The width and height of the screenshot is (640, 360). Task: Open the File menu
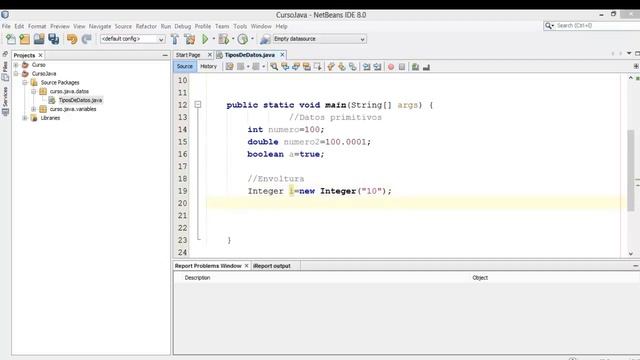coord(6,26)
